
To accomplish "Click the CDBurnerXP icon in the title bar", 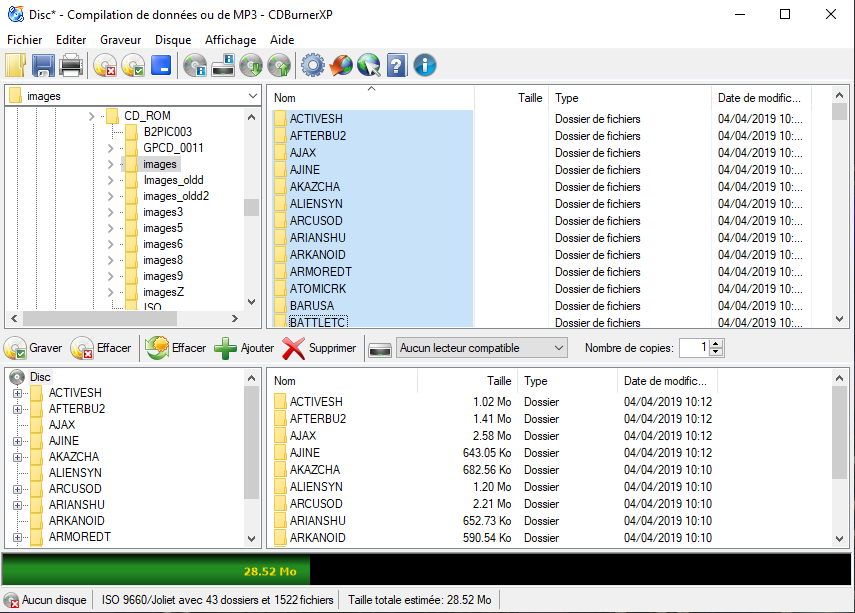I will coord(16,14).
